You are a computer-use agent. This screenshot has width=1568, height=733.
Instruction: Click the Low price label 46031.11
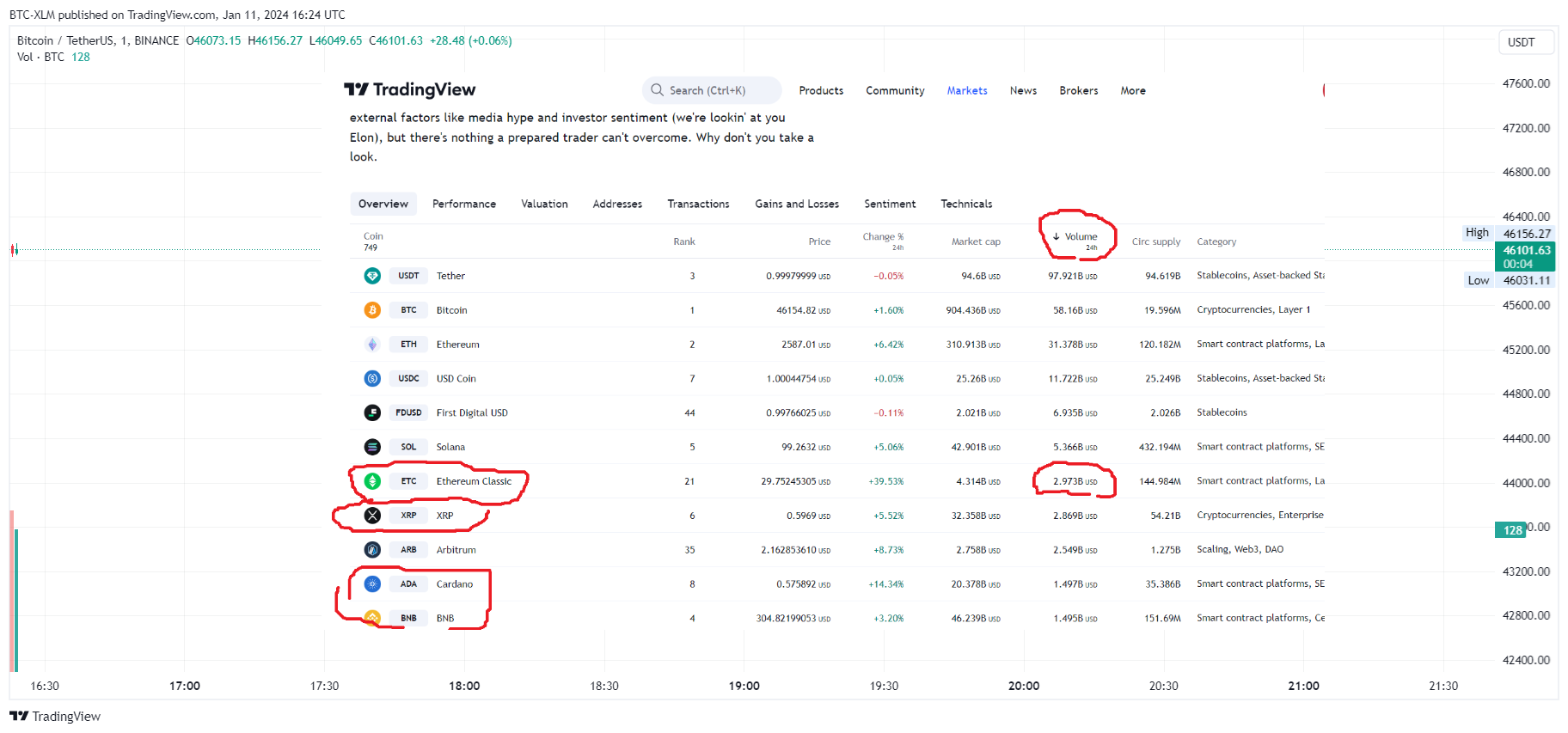[1527, 280]
